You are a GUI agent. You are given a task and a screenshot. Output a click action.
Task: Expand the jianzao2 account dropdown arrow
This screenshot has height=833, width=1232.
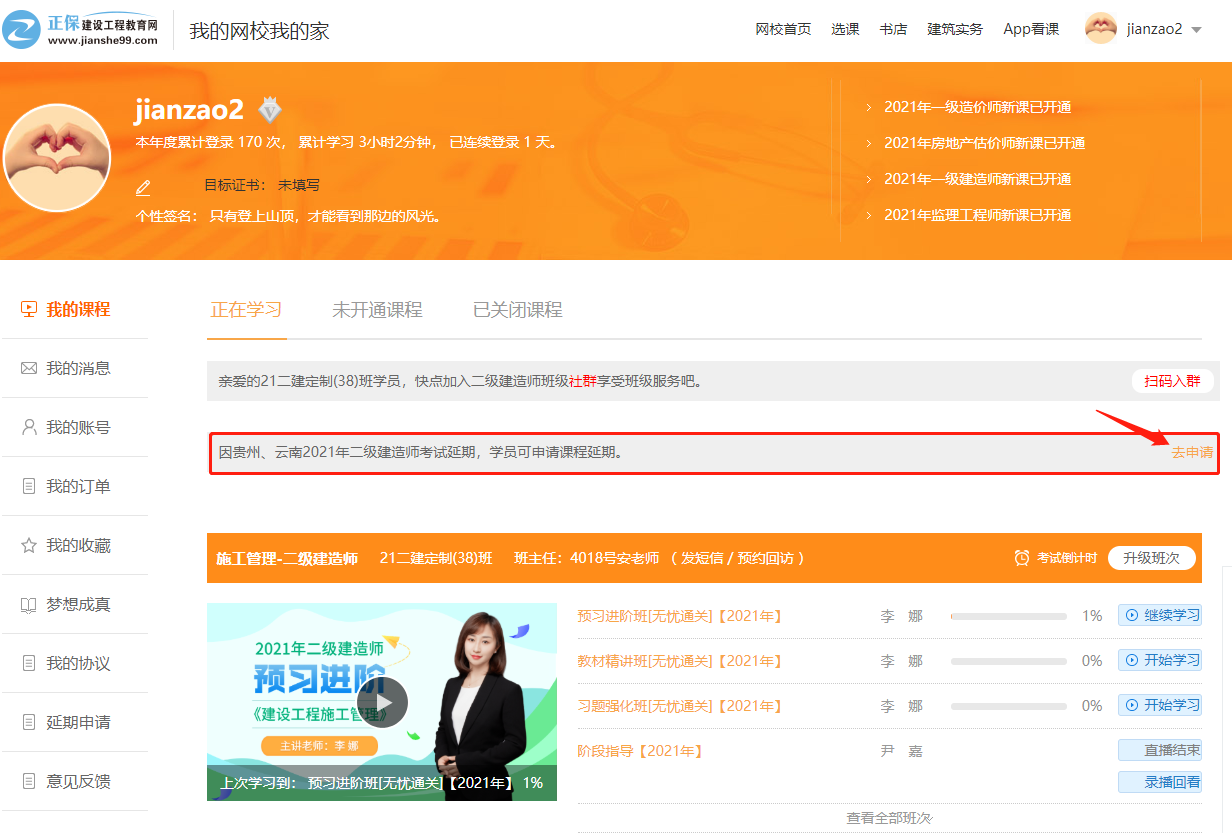(x=1197, y=30)
